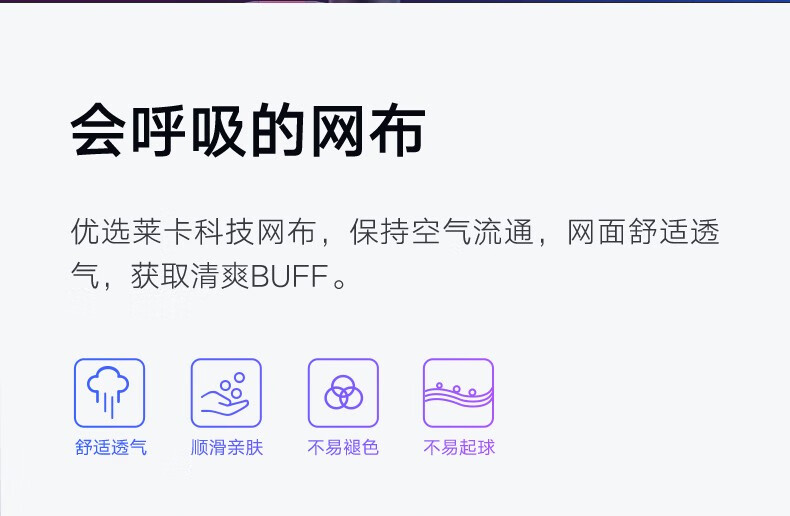This screenshot has width=790, height=516.
Task: Click the characters 网布 in the large headline
Action: [367, 130]
